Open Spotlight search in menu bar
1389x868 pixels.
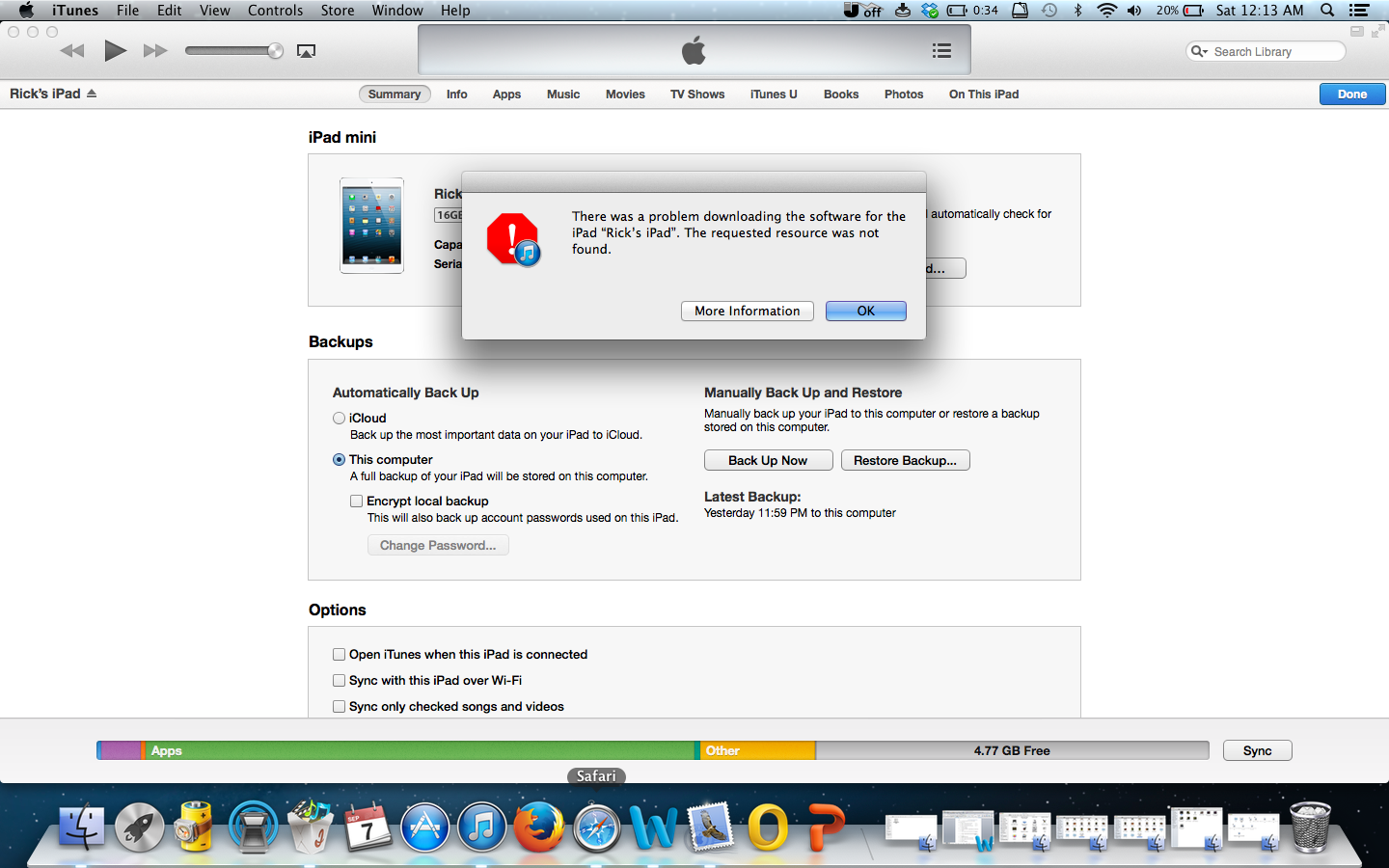[1327, 11]
